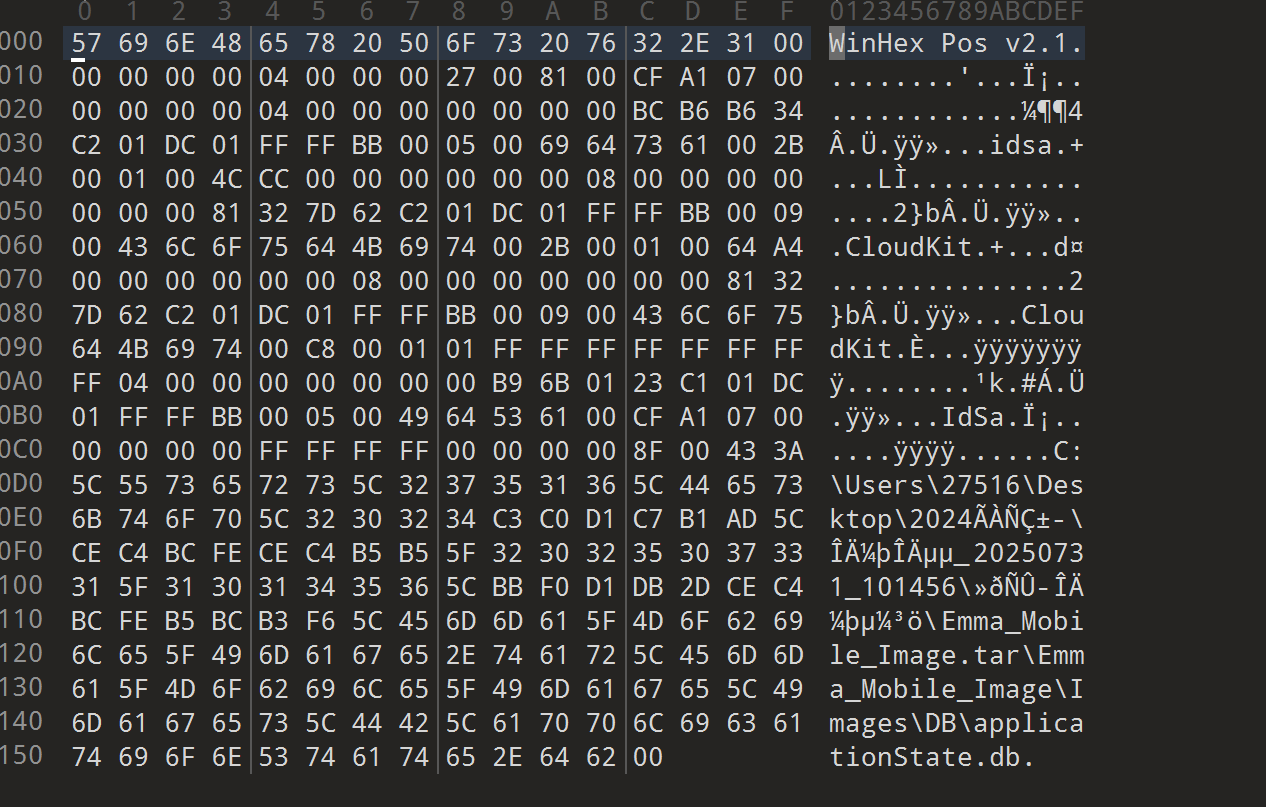Select hex column header A
Screen dimensions: 1266x807
tap(553, 11)
